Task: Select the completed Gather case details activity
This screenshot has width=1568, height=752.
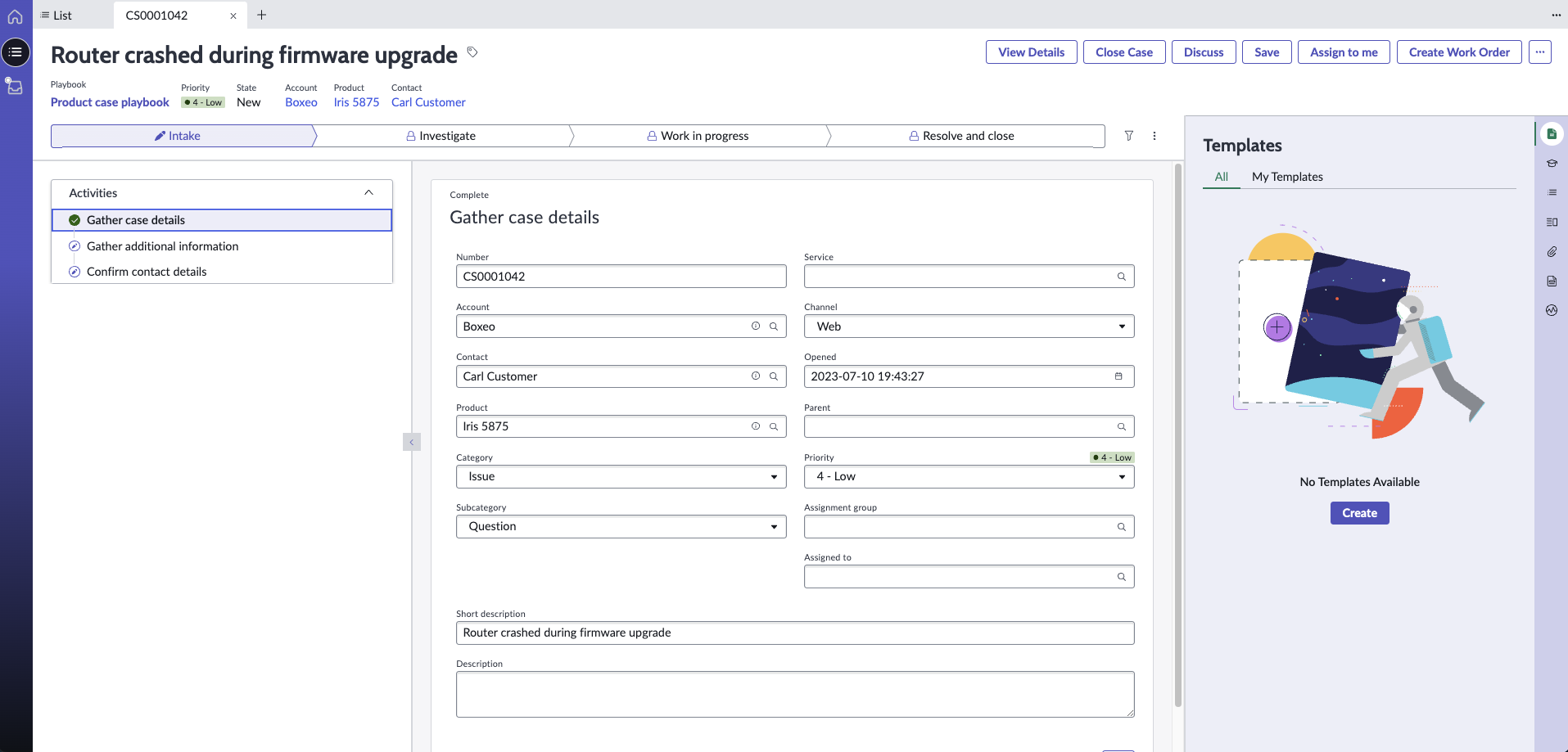Action: 136,219
